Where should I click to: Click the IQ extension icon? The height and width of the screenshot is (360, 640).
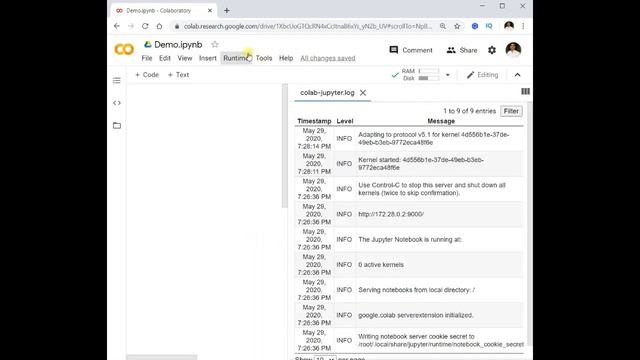(x=489, y=26)
